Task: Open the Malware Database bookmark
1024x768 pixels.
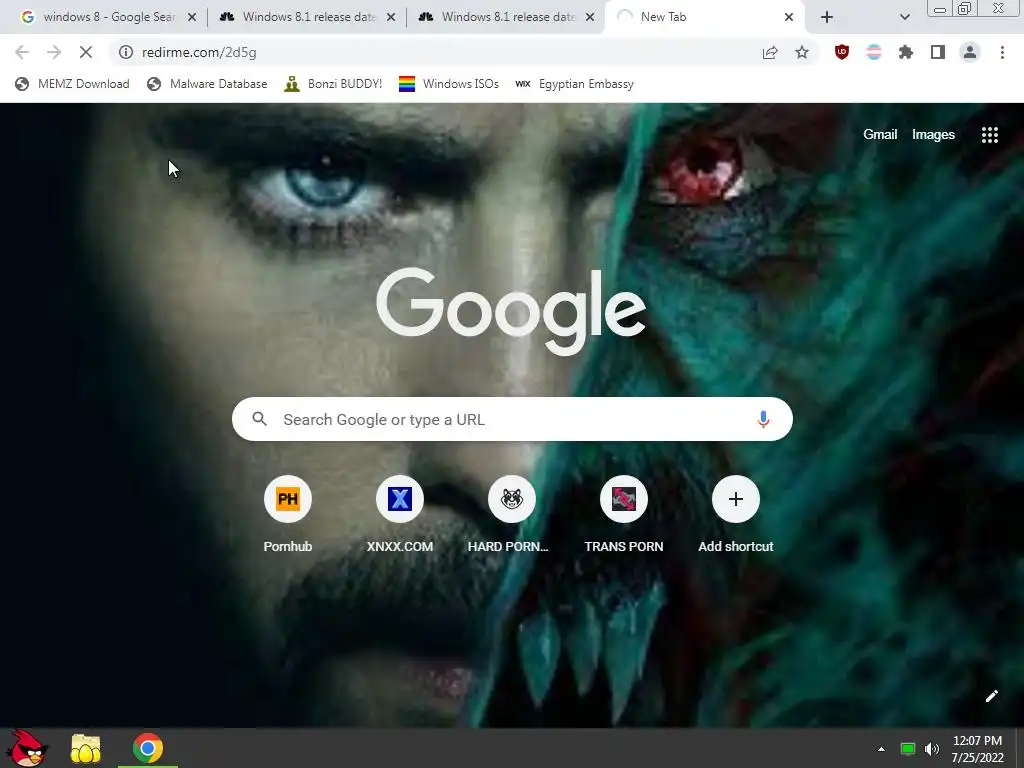Action: click(x=207, y=84)
